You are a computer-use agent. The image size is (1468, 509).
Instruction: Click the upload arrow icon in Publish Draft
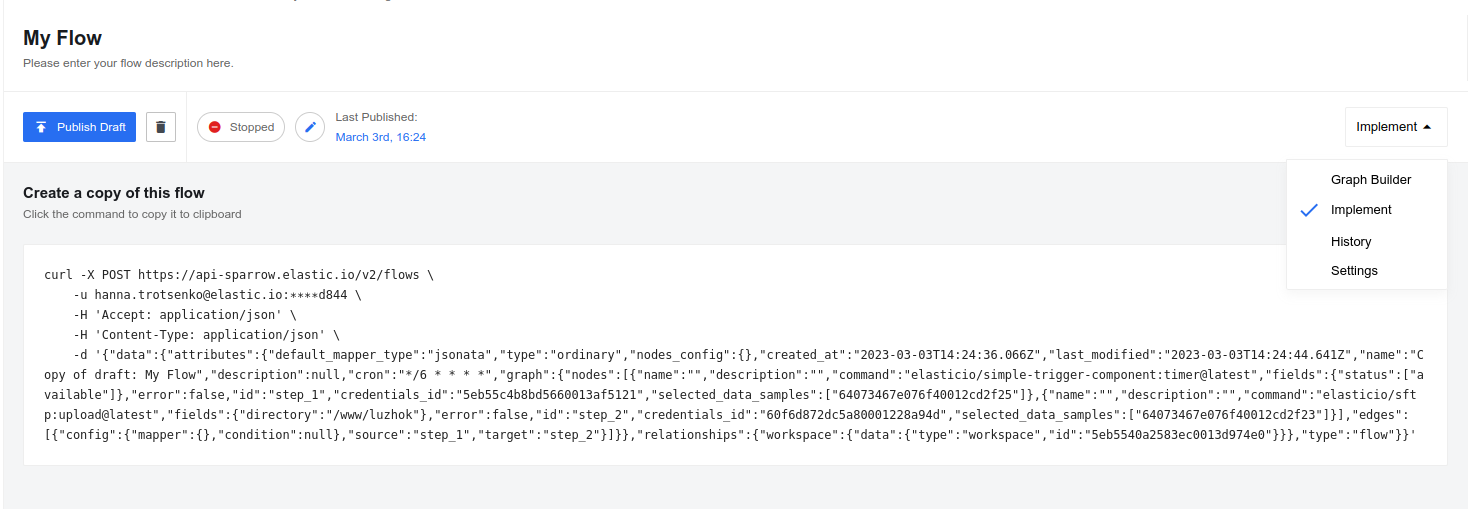[41, 127]
